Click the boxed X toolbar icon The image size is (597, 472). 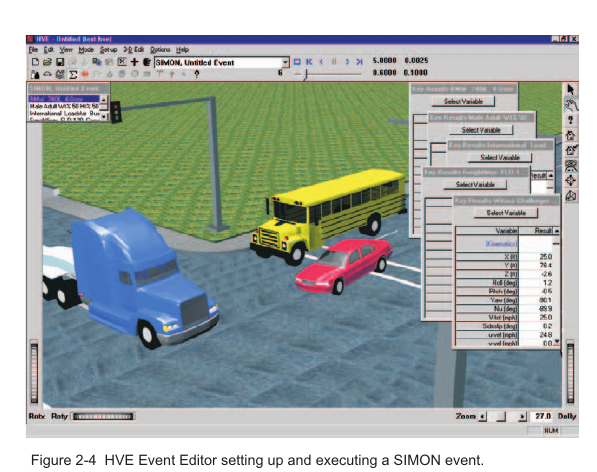(x=122, y=62)
